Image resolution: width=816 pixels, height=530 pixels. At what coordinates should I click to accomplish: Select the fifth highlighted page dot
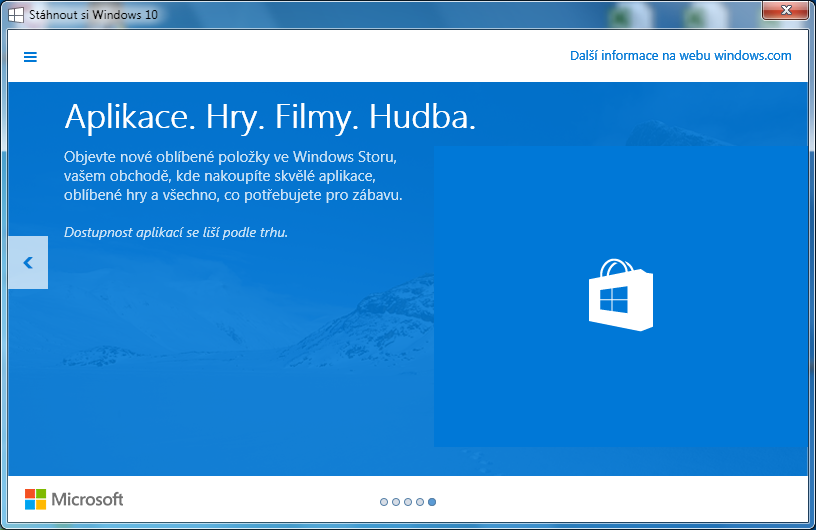click(x=432, y=502)
